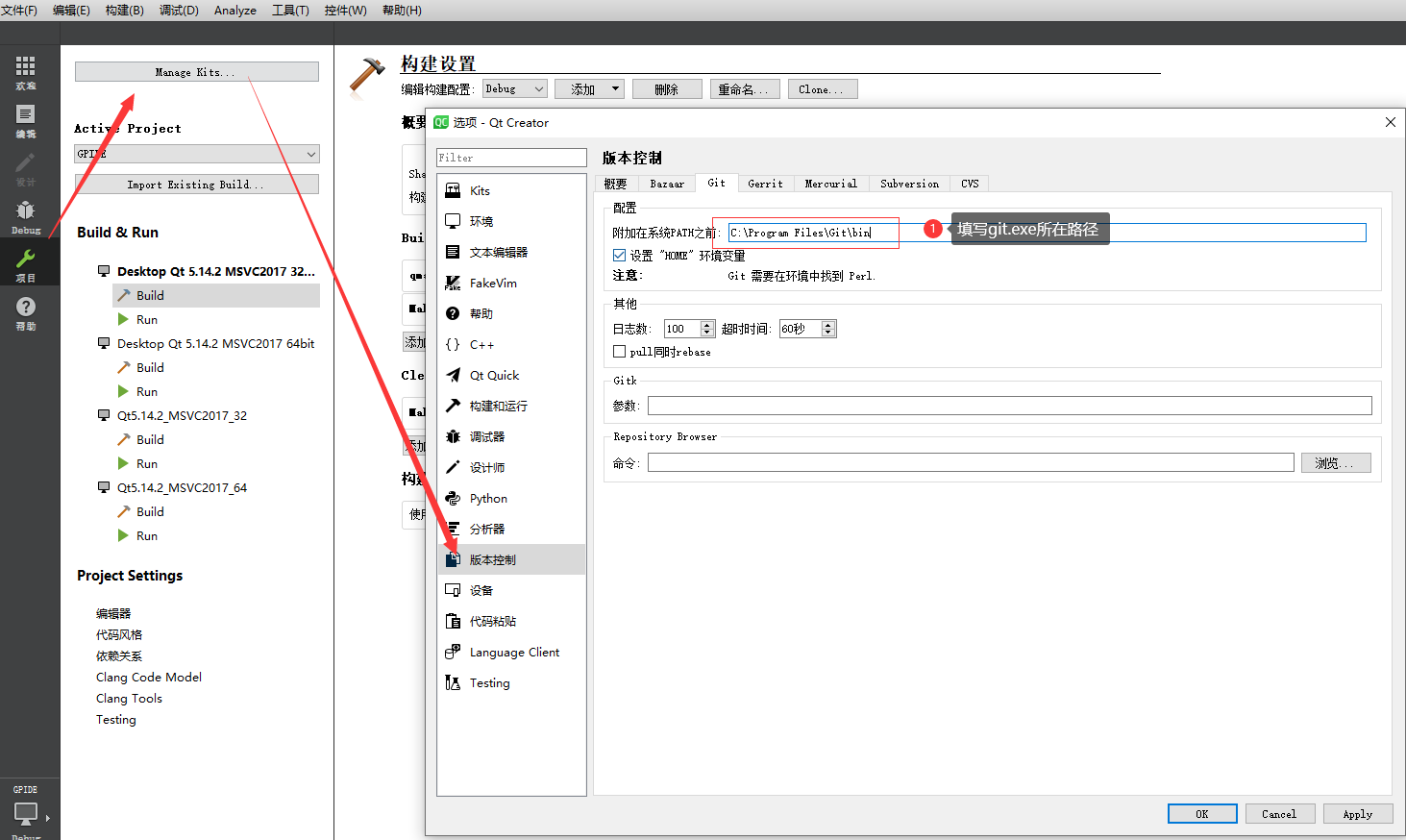This screenshot has height=840, width=1406.
Task: Open the 构建(B) menu
Action: pyautogui.click(x=125, y=10)
